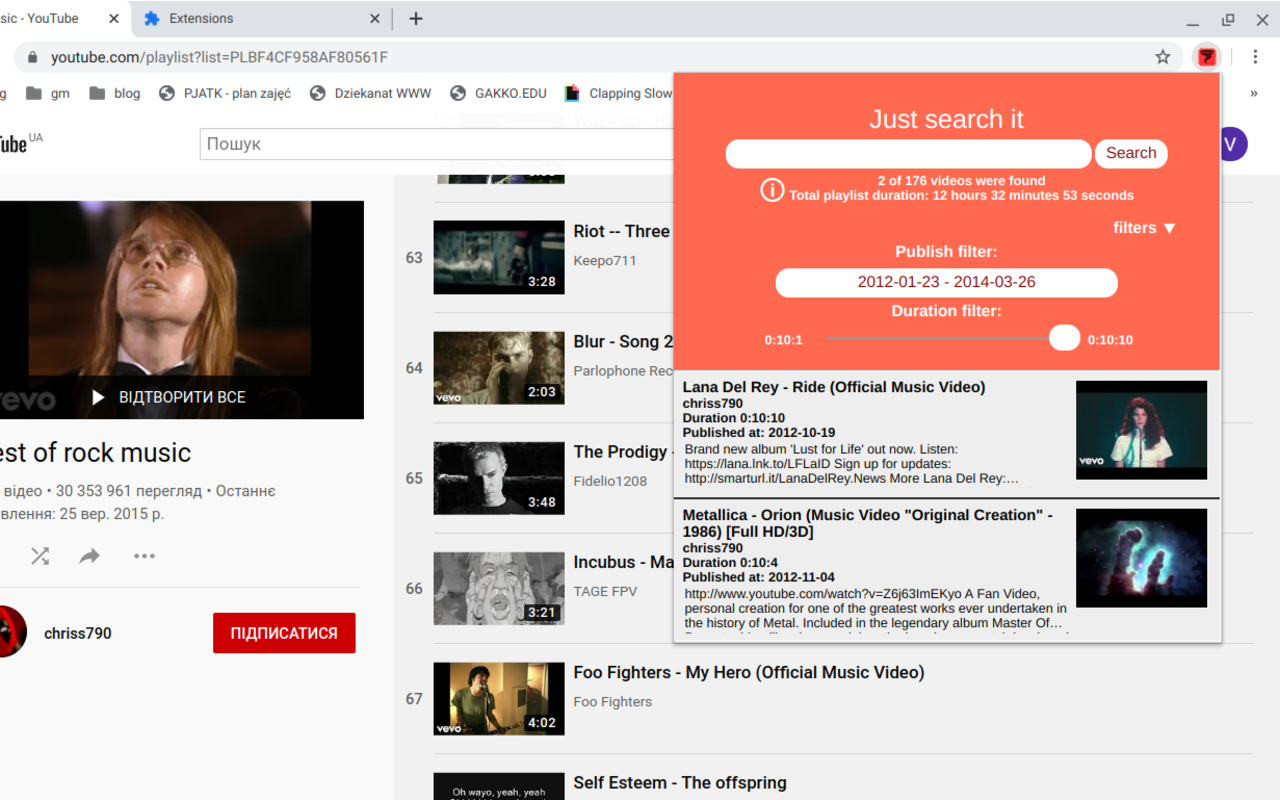Maximize the browser window
This screenshot has width=1280, height=800.
(x=1228, y=19)
